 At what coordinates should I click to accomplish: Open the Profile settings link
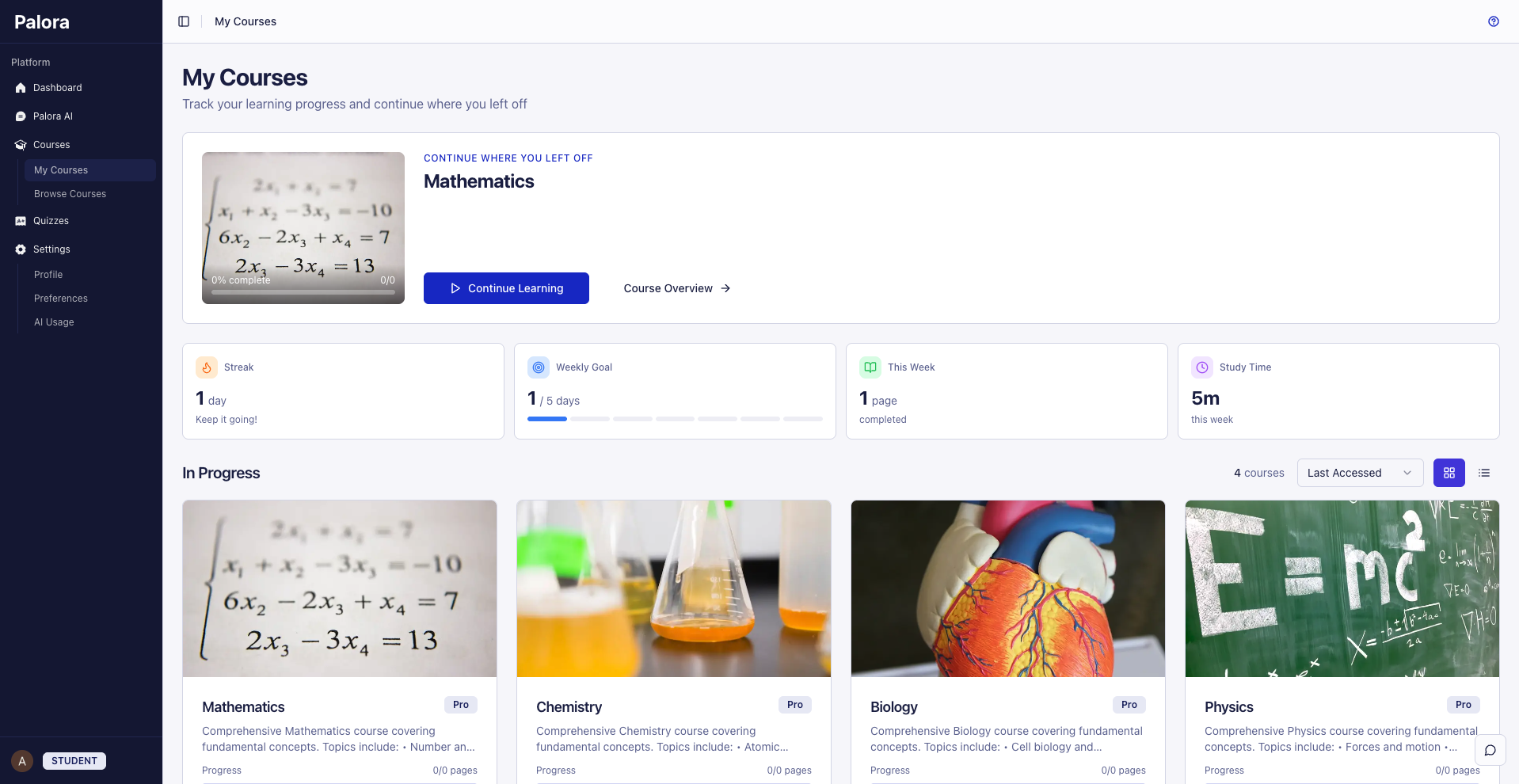(48, 275)
